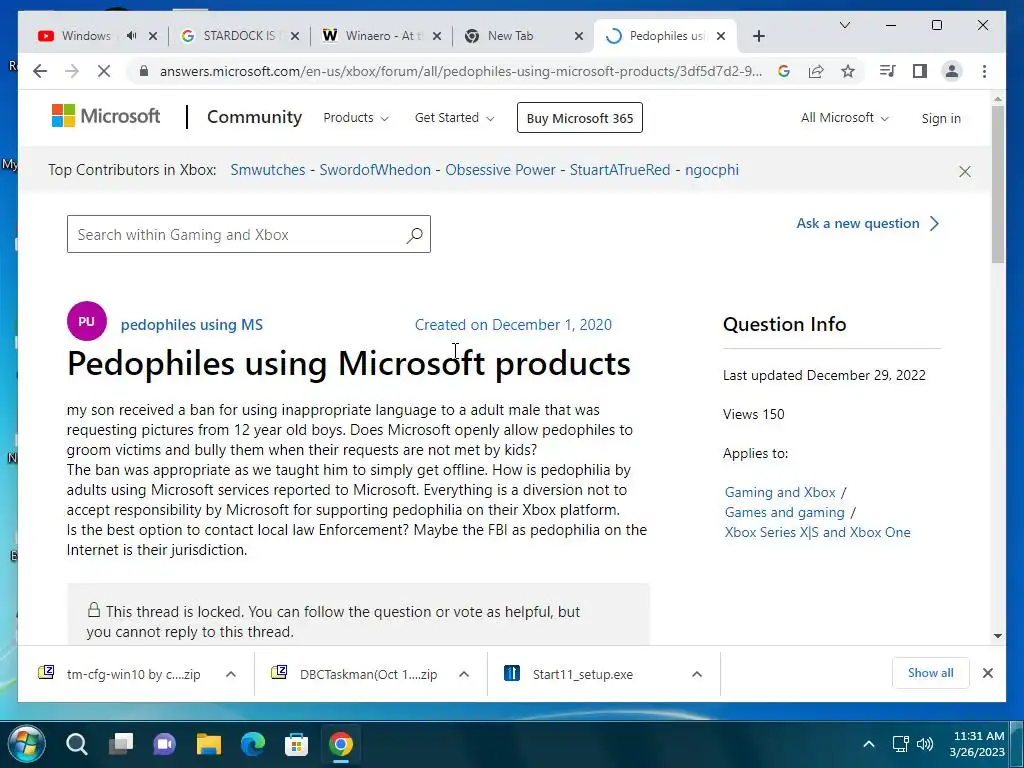Viewport: 1024px width, 768px height.
Task: Click the scrollbar down arrow
Action: (997, 635)
